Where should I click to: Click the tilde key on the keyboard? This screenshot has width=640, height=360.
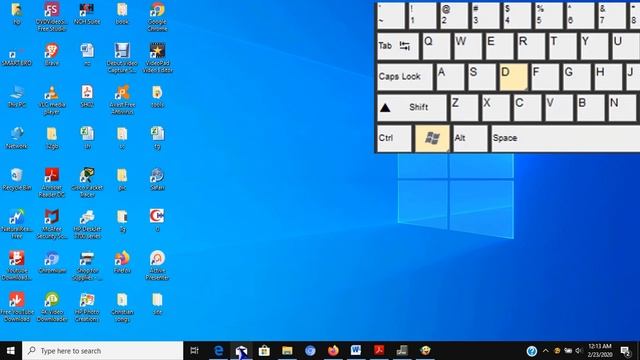pyautogui.click(x=391, y=16)
